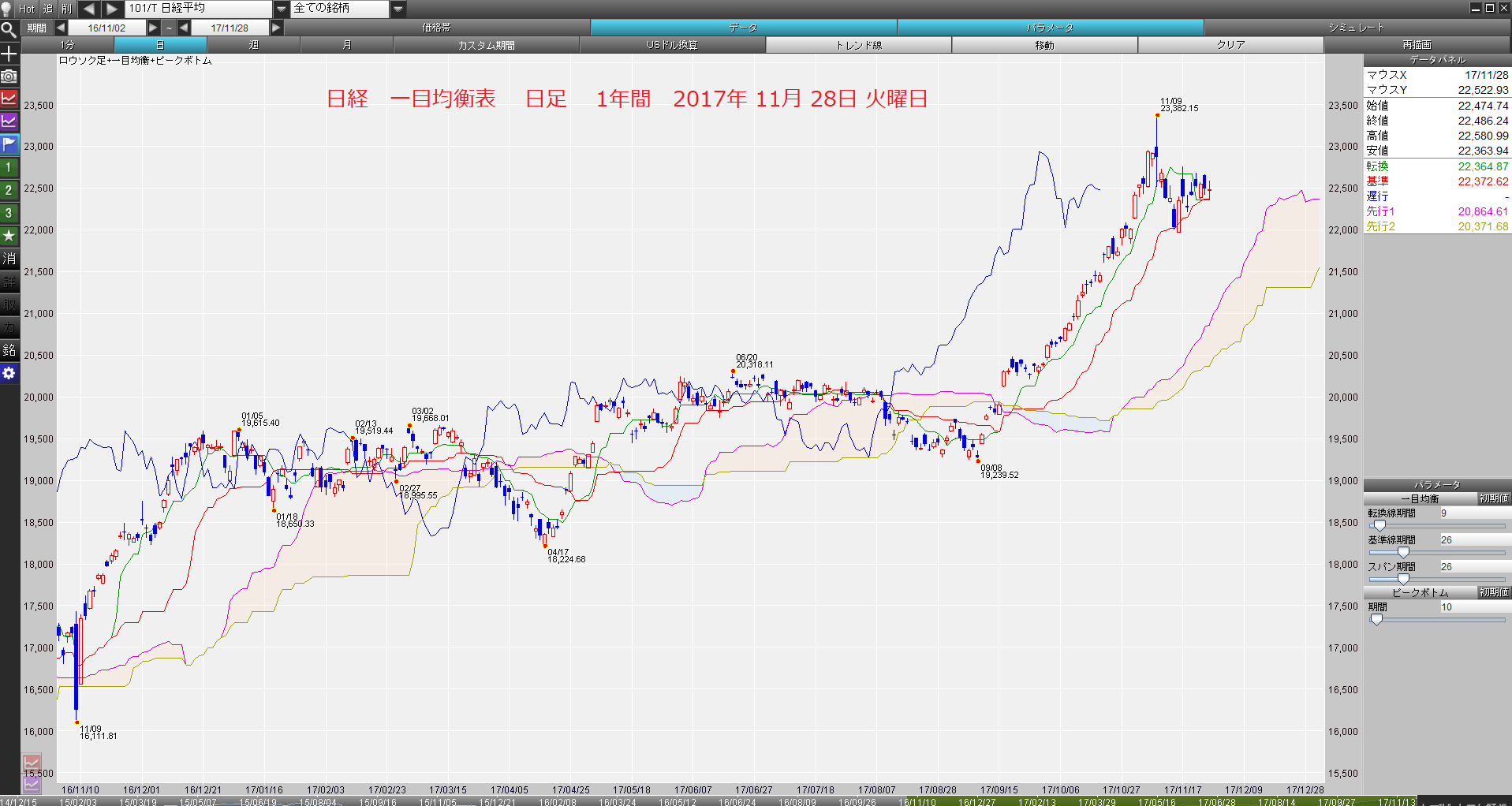This screenshot has height=806, width=1512.
Task: Click the 消 (erase) sidebar button
Action: [9, 259]
